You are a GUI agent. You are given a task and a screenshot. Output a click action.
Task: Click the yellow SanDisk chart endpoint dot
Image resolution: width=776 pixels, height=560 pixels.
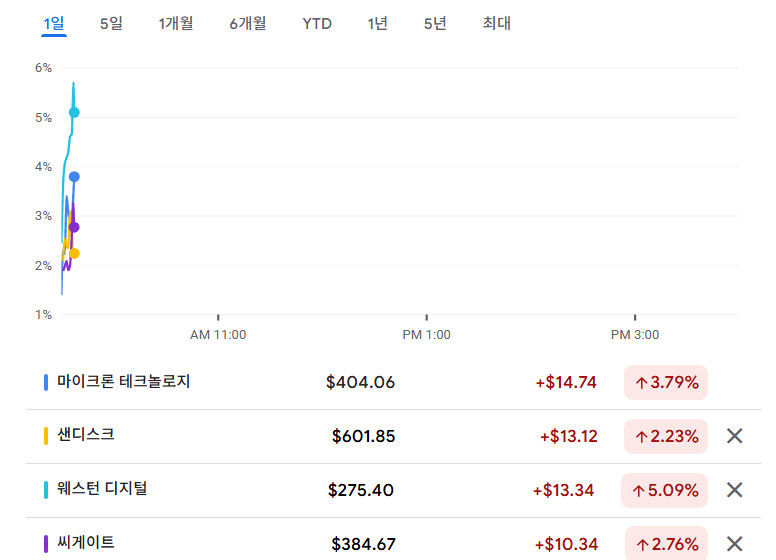(74, 253)
